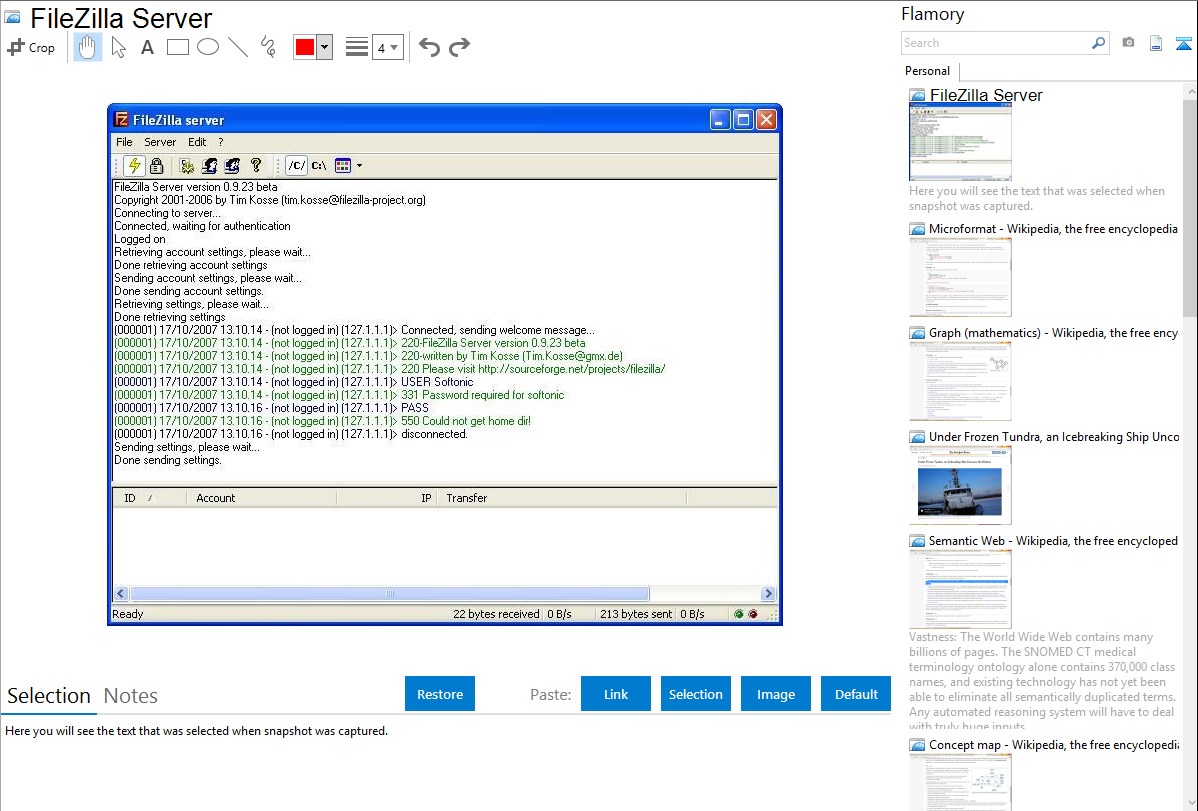Sort by the Account column header
1198x811 pixels.
click(x=261, y=498)
